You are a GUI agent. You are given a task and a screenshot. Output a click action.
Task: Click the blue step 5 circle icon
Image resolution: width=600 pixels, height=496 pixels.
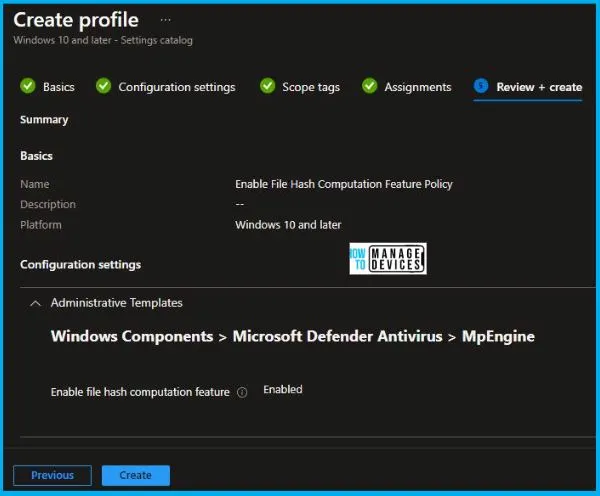pos(481,86)
